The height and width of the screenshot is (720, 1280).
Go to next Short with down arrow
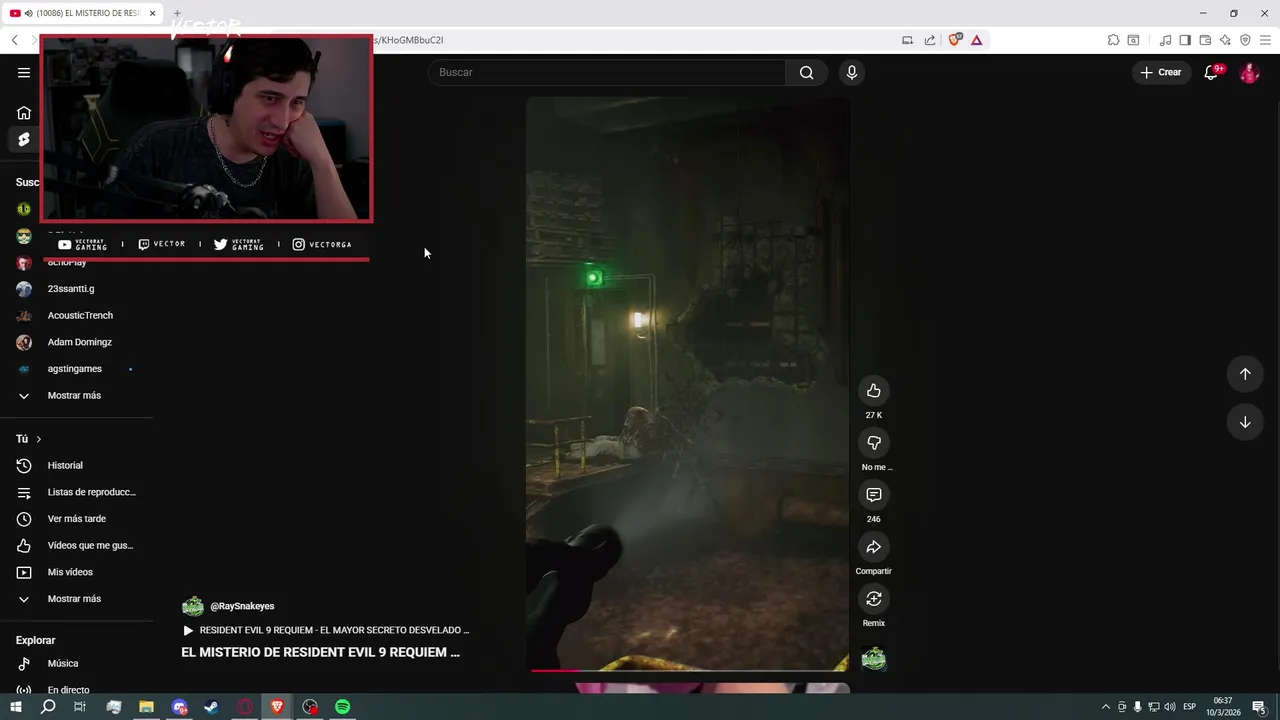click(1245, 422)
